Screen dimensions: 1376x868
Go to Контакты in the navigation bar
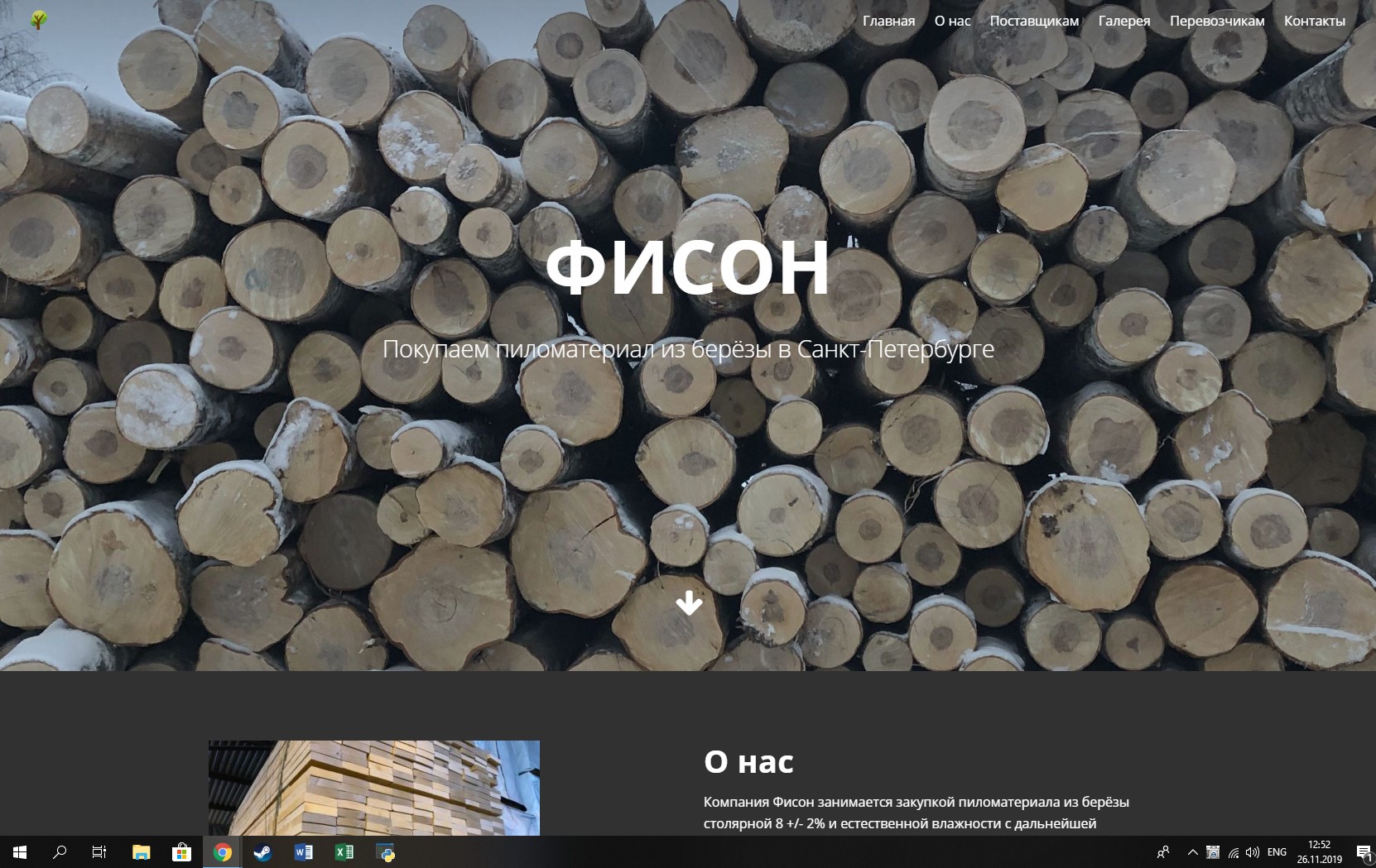(1315, 21)
